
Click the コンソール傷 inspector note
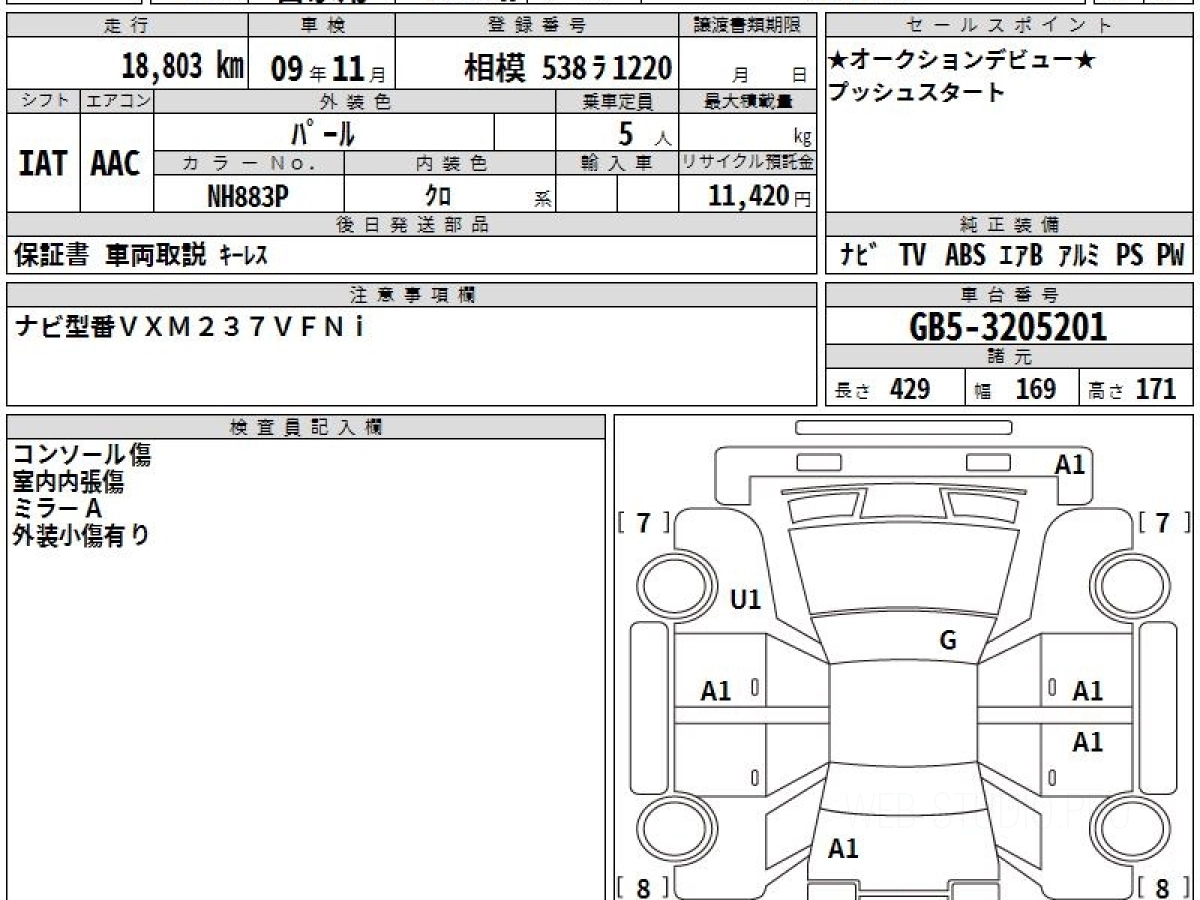(82, 456)
